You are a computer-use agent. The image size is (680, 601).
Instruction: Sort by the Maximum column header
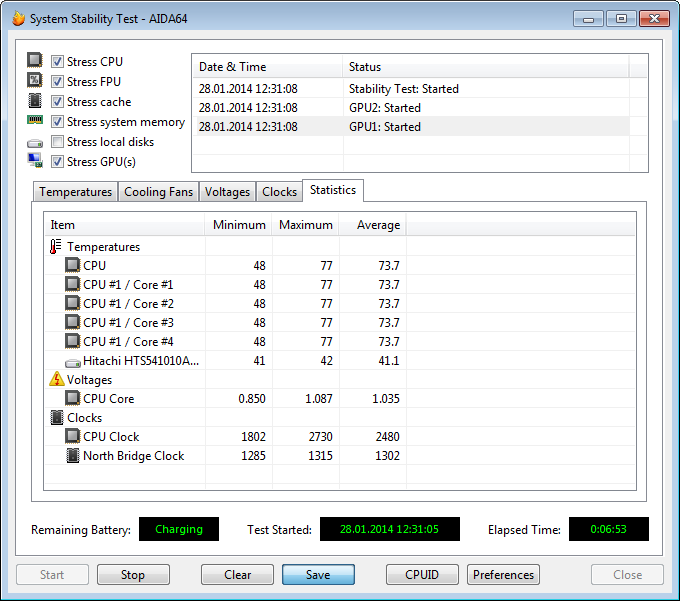pyautogui.click(x=305, y=225)
